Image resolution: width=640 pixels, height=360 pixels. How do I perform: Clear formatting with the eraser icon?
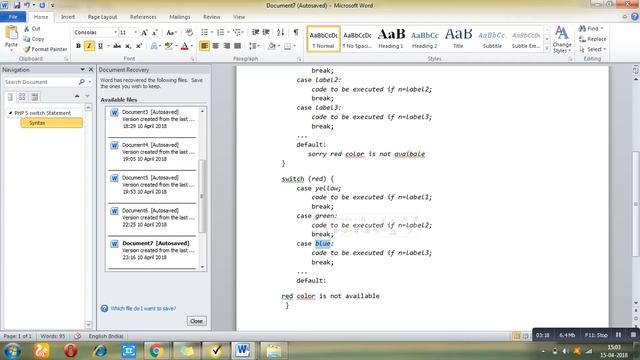[x=189, y=33]
